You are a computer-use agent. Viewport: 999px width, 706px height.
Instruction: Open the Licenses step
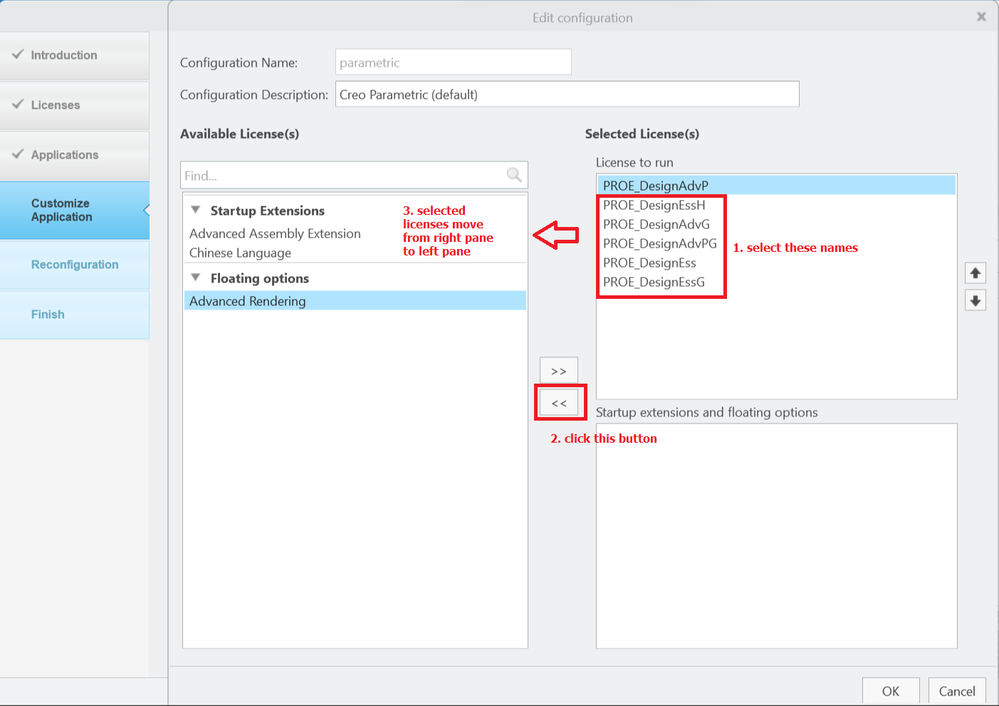pyautogui.click(x=75, y=105)
